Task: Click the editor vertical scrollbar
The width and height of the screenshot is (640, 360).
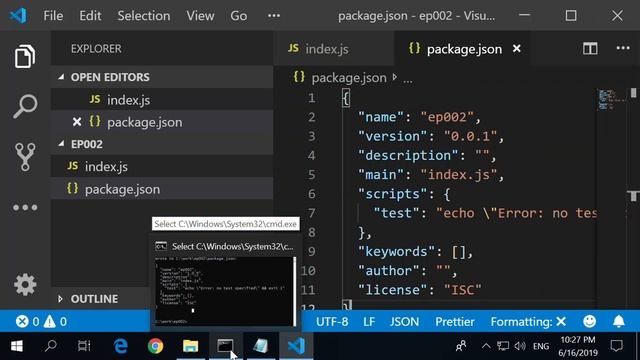Action: [633, 198]
